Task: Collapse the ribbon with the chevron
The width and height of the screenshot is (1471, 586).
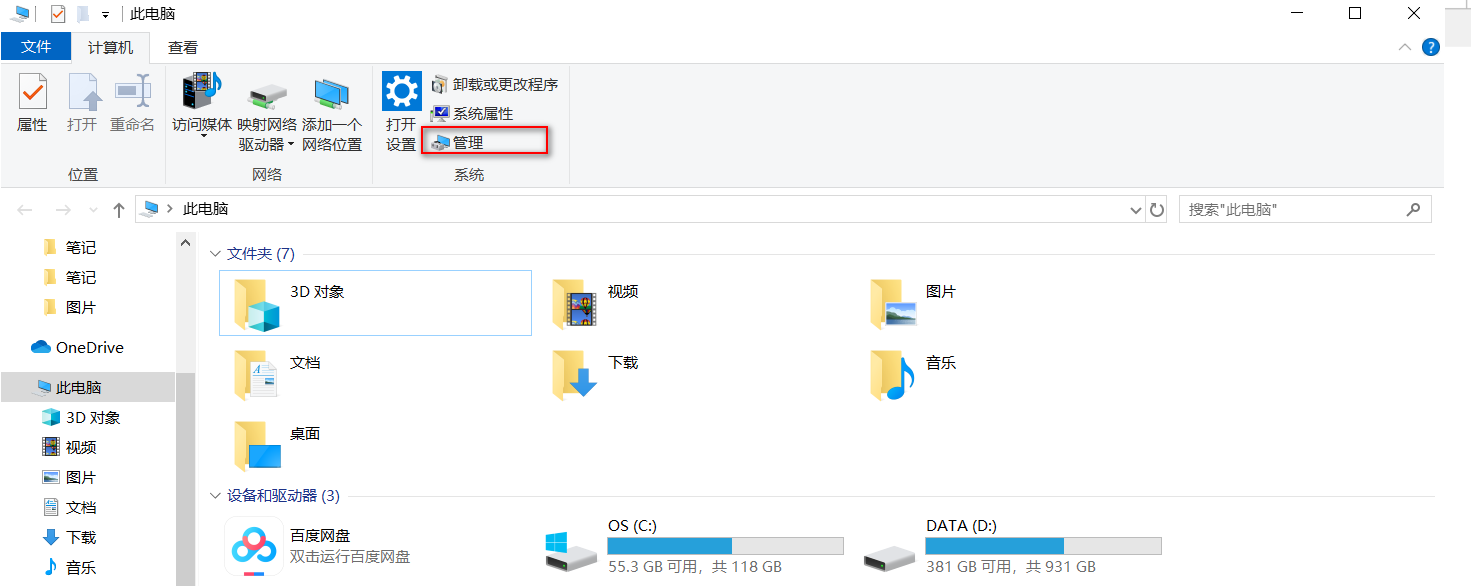Action: [x=1405, y=47]
